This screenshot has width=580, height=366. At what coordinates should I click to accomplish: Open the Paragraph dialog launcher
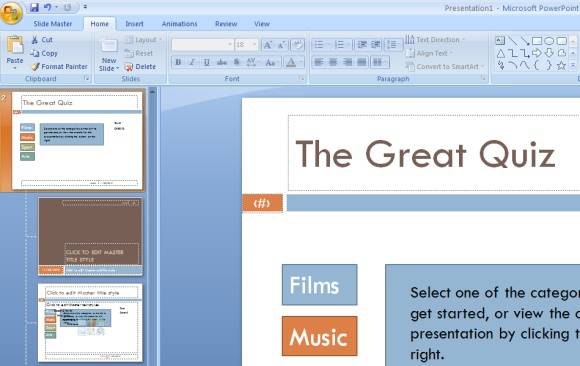coord(483,78)
